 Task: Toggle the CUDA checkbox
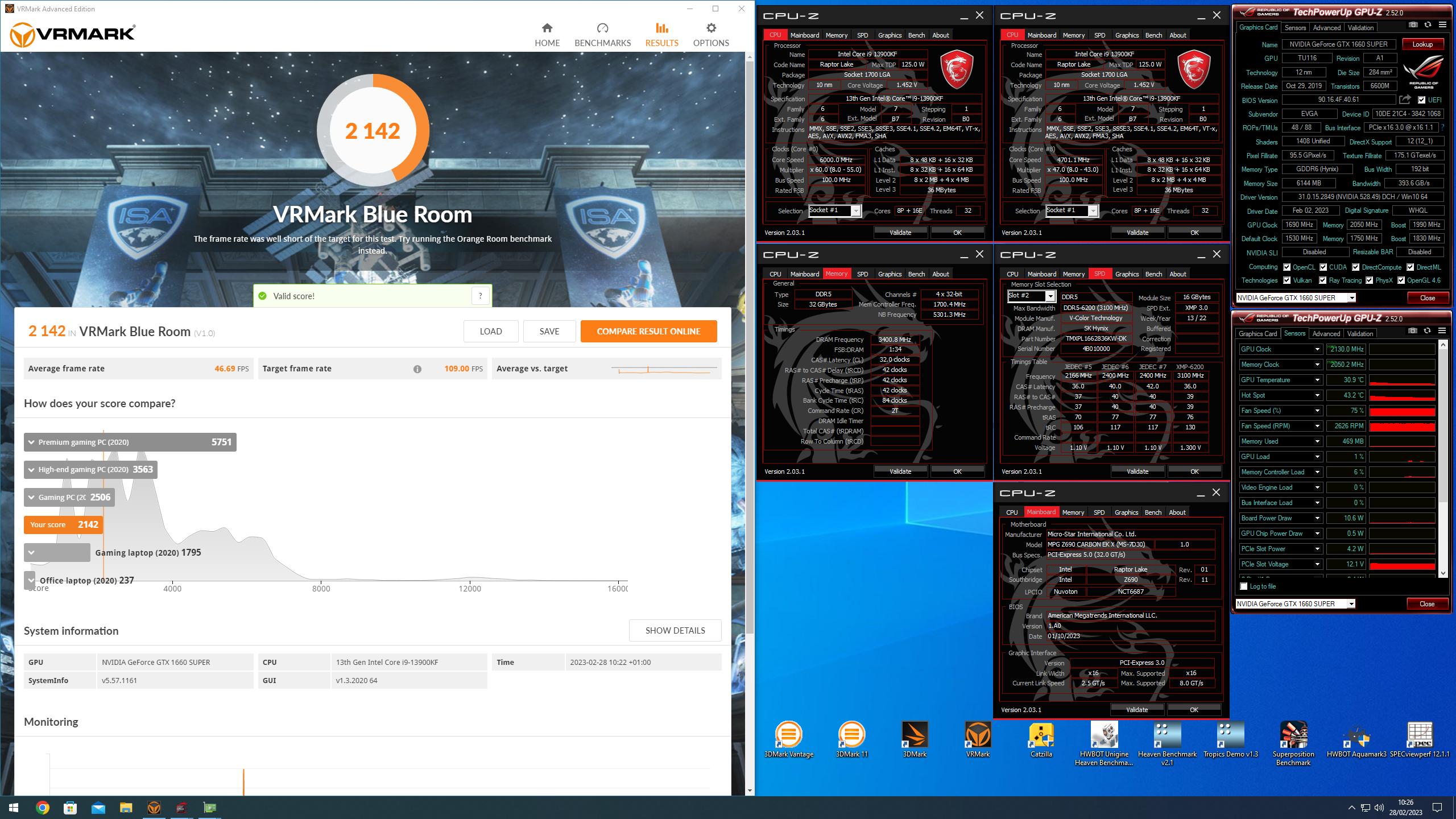[1323, 267]
